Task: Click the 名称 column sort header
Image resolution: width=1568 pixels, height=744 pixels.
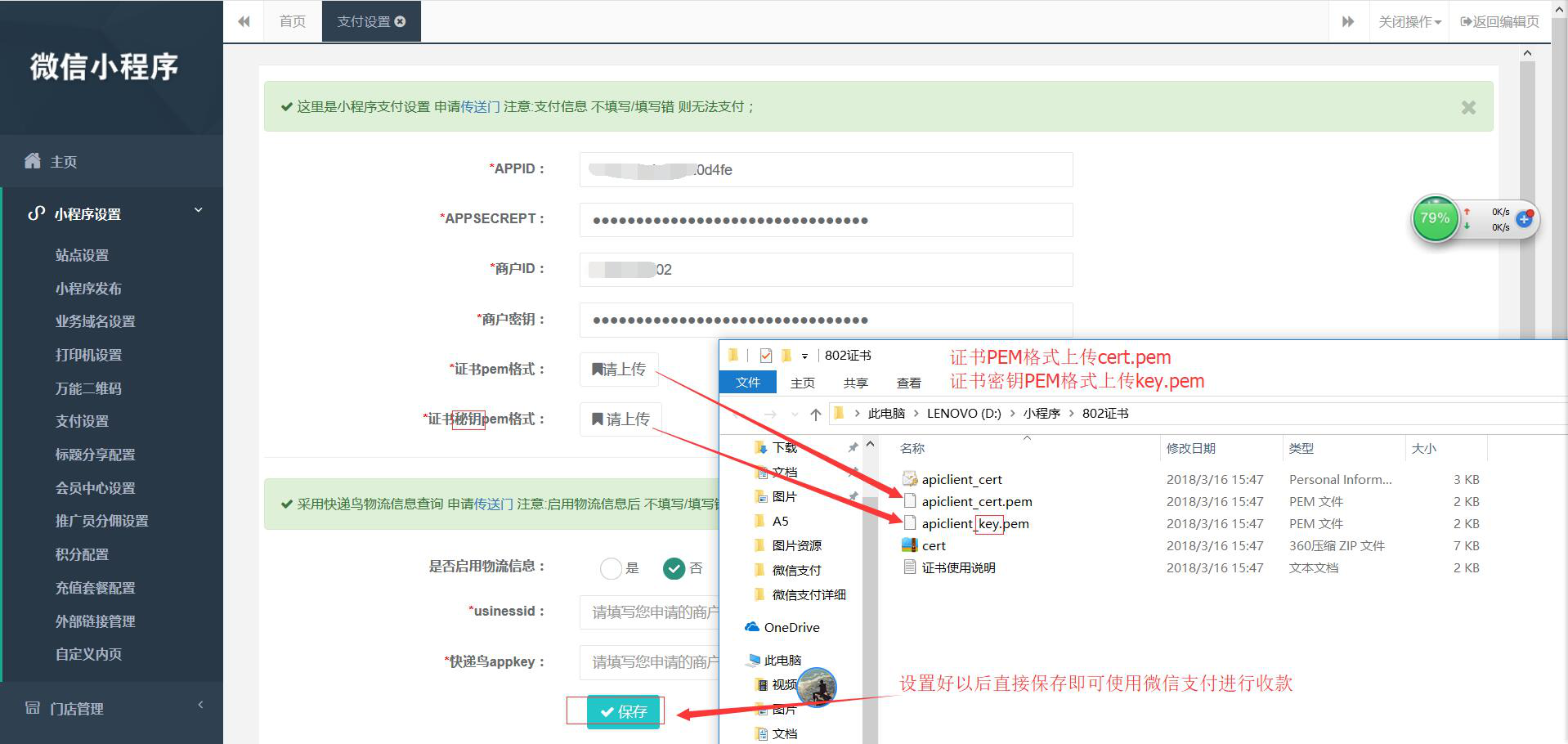Action: click(912, 448)
